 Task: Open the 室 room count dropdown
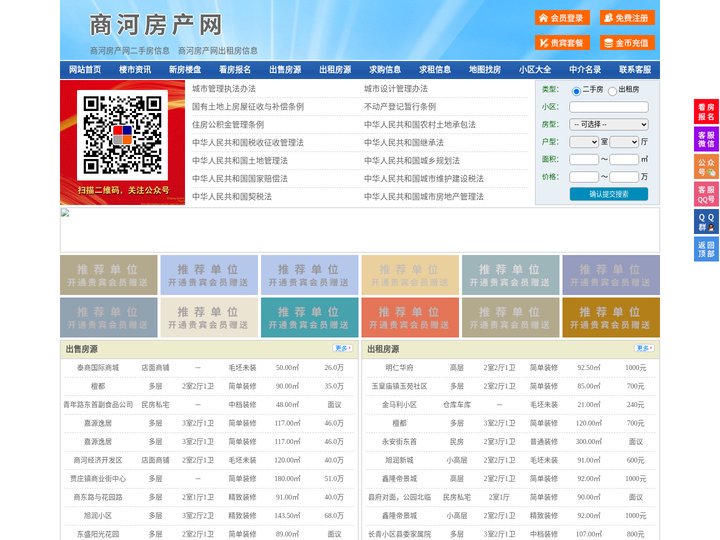point(584,142)
